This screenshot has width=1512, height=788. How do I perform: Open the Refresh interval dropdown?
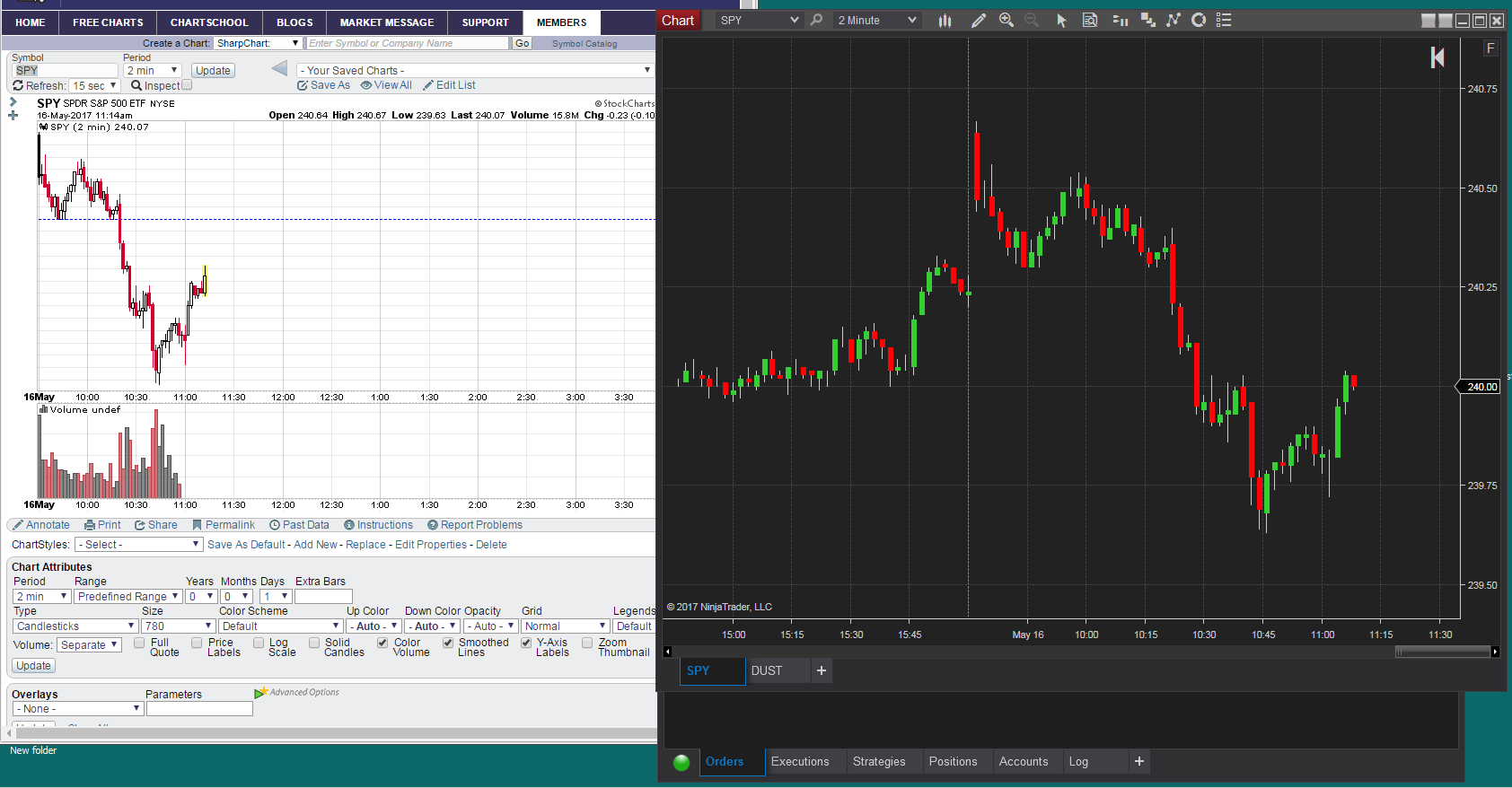click(x=94, y=86)
